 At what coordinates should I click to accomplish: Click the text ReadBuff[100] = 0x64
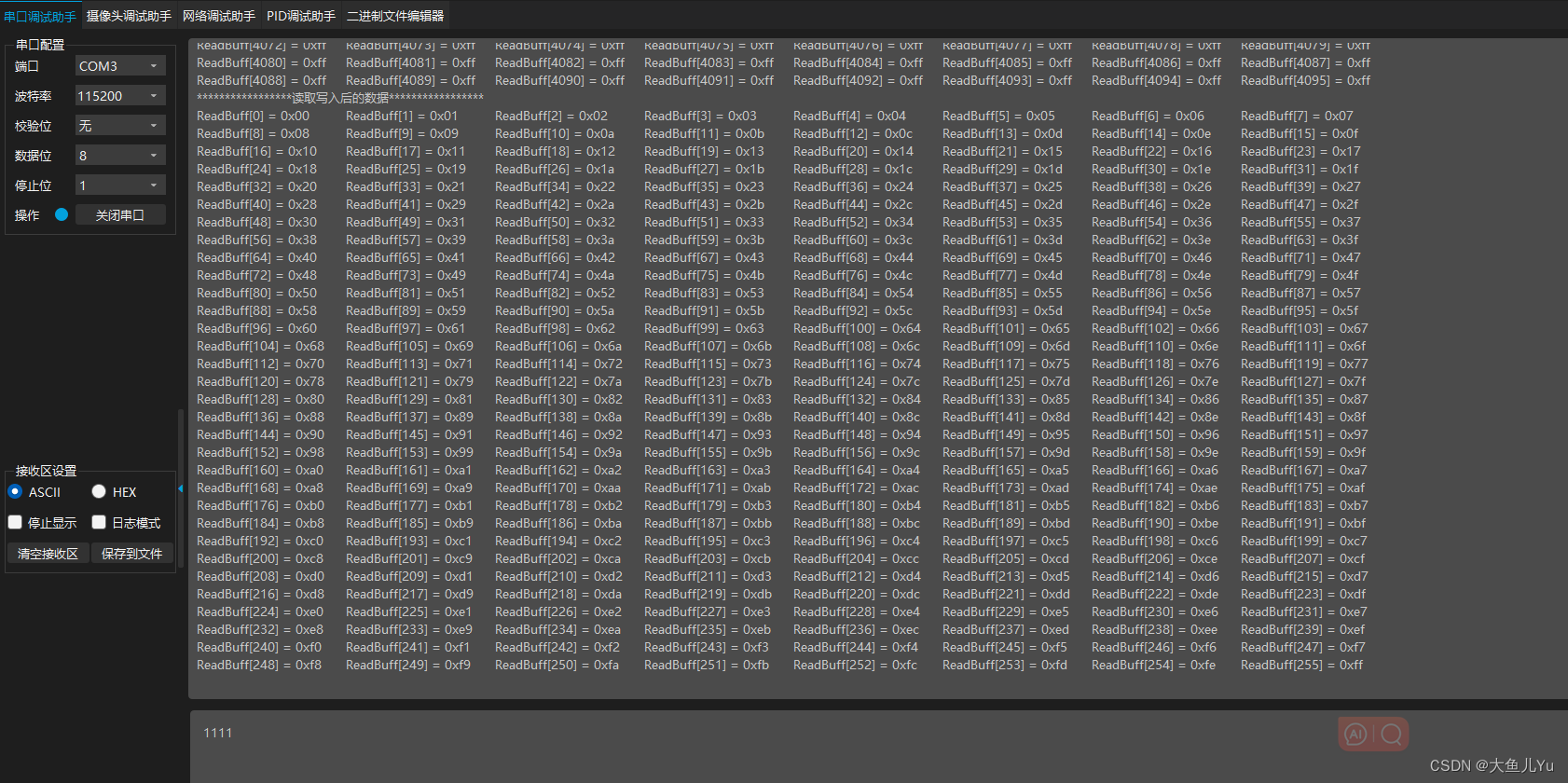(x=857, y=328)
